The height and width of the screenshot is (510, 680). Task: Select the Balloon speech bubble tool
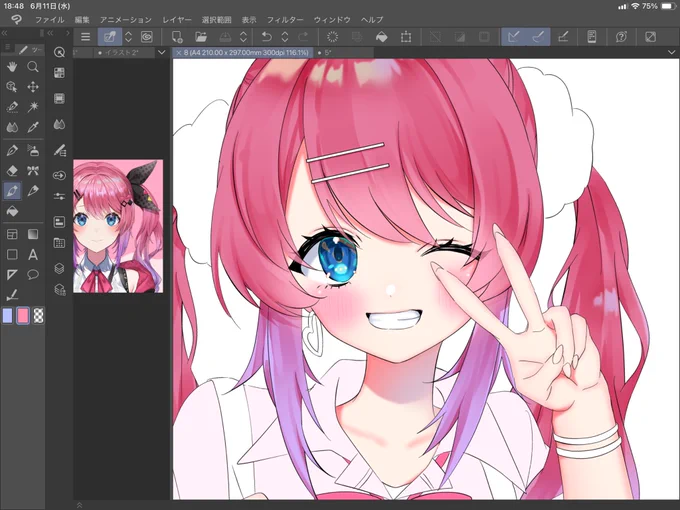point(33,275)
